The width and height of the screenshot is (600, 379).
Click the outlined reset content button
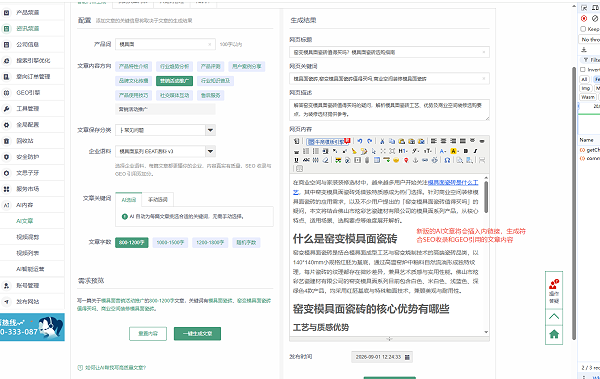click(148, 333)
